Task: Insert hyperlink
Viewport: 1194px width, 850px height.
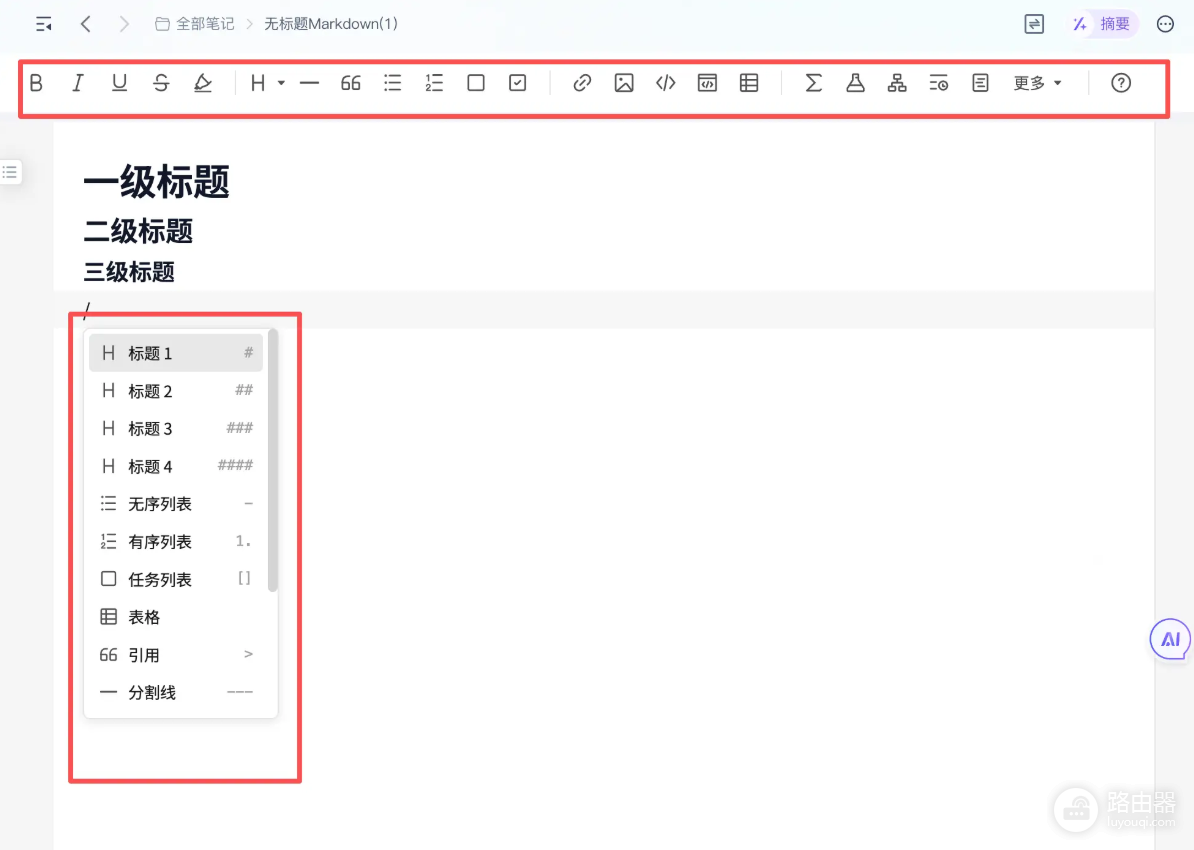Action: click(583, 83)
